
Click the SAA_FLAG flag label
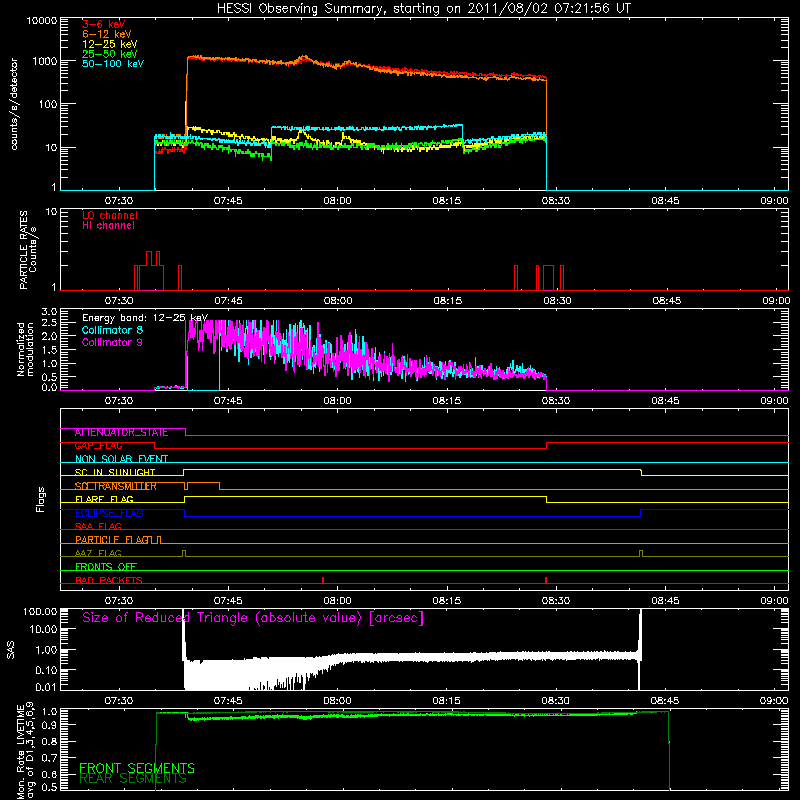98,527
